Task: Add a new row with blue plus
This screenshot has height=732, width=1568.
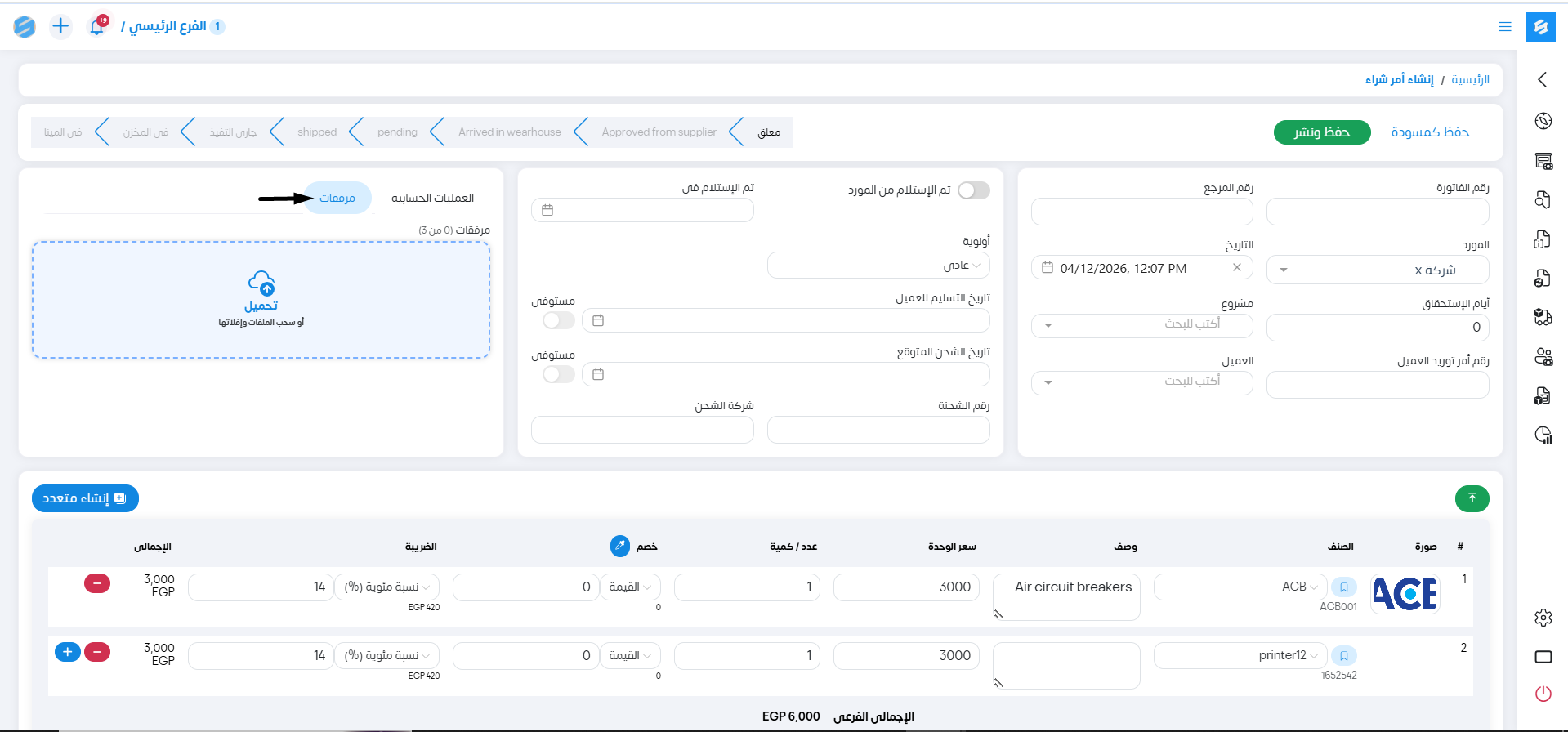Action: [x=68, y=652]
